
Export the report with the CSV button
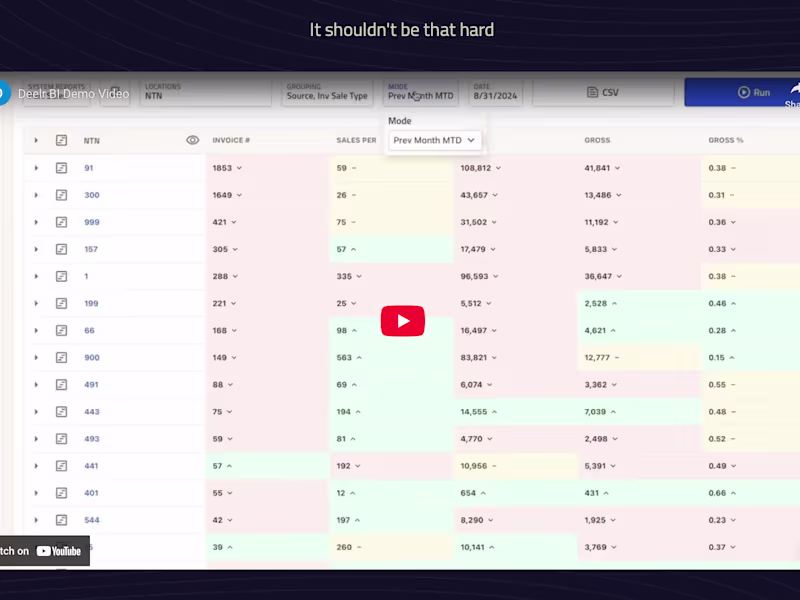(x=603, y=92)
